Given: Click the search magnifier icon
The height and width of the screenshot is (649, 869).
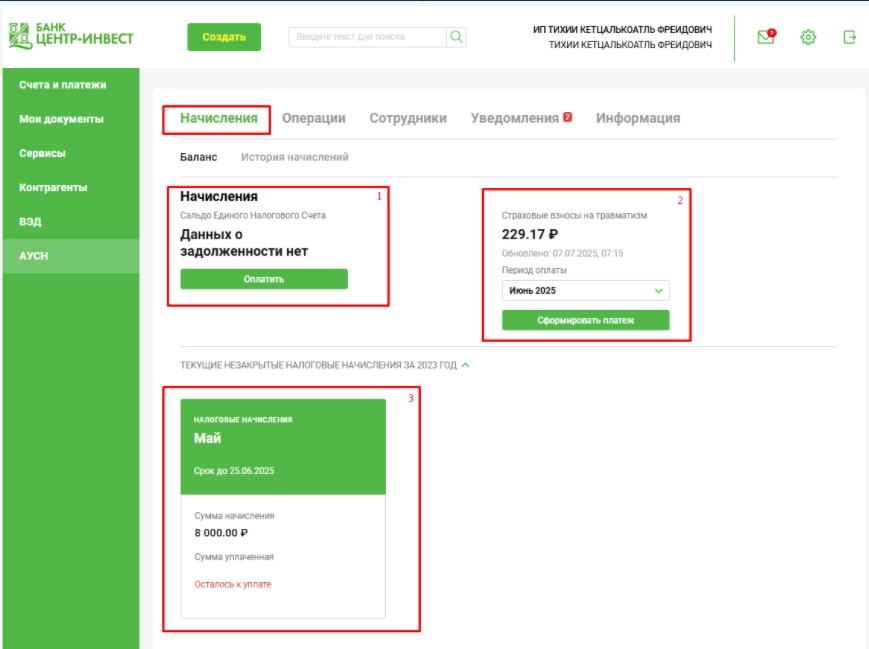Looking at the screenshot, I should (456, 37).
